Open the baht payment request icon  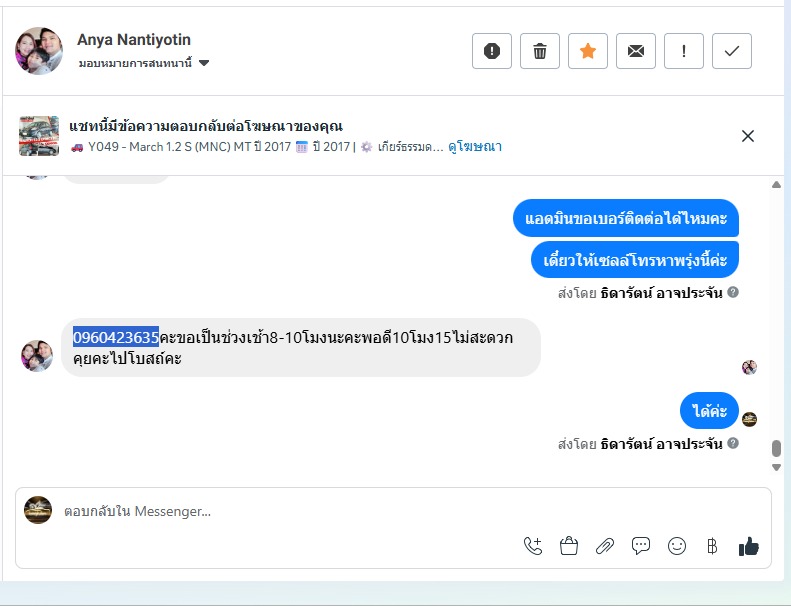point(712,546)
